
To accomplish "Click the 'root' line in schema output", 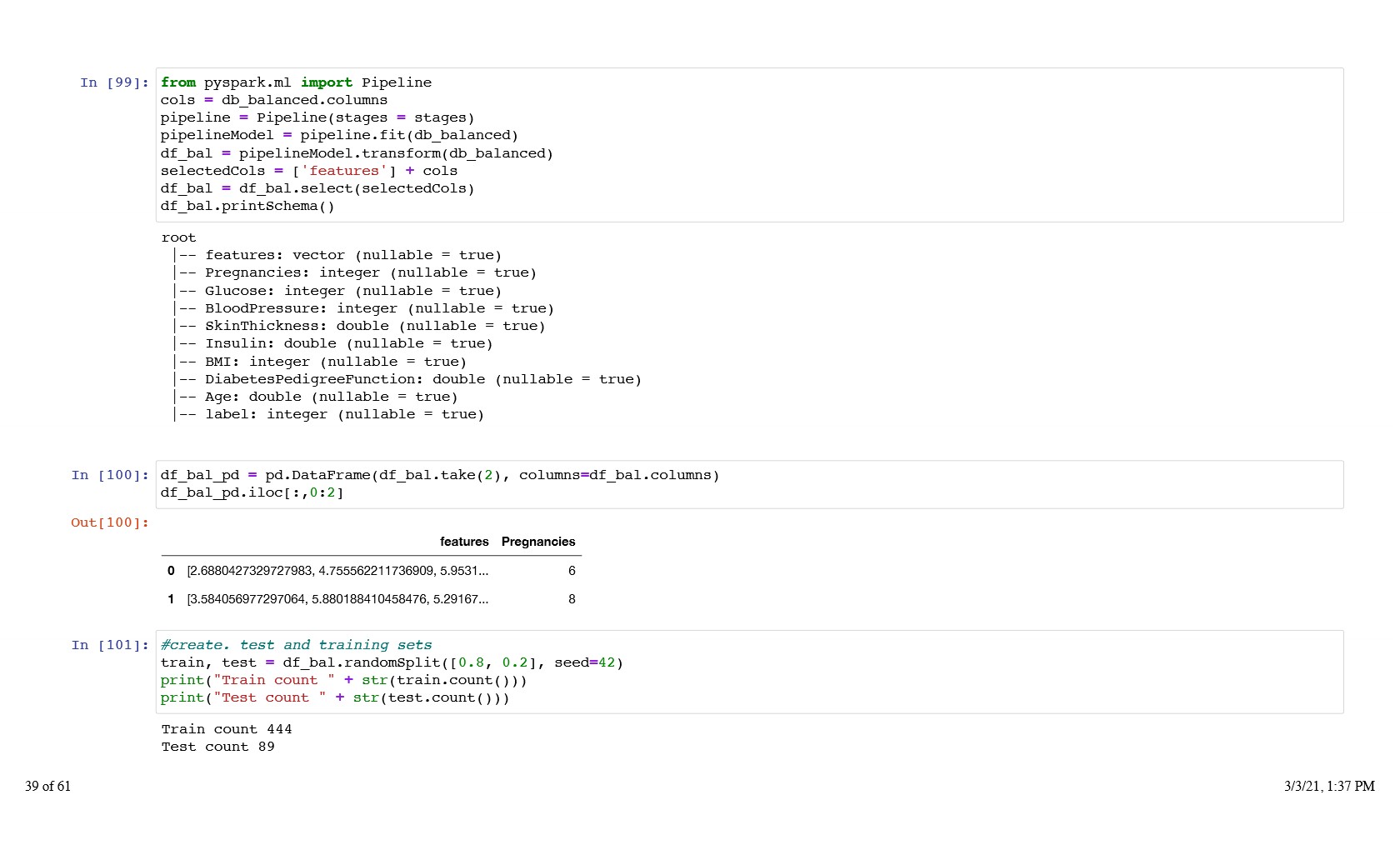I will (178, 237).
